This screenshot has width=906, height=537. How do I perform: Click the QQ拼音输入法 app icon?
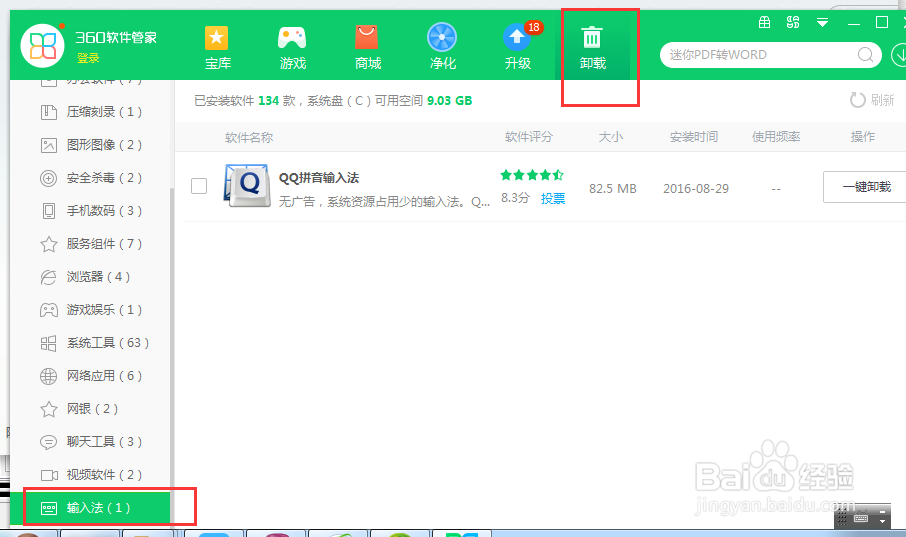(247, 186)
